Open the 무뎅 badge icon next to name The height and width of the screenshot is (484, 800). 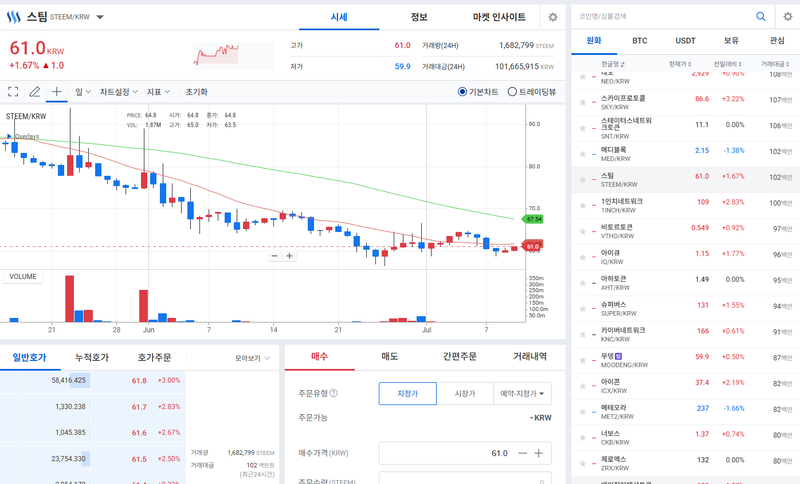(619, 356)
